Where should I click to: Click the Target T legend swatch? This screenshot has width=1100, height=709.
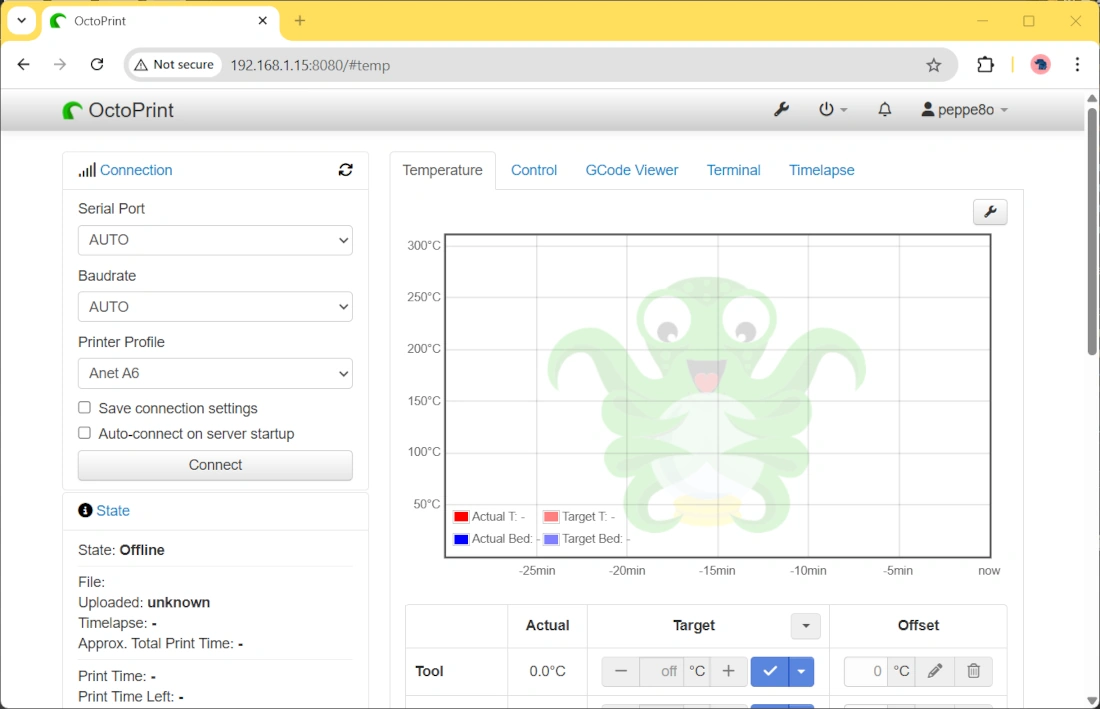pyautogui.click(x=551, y=517)
